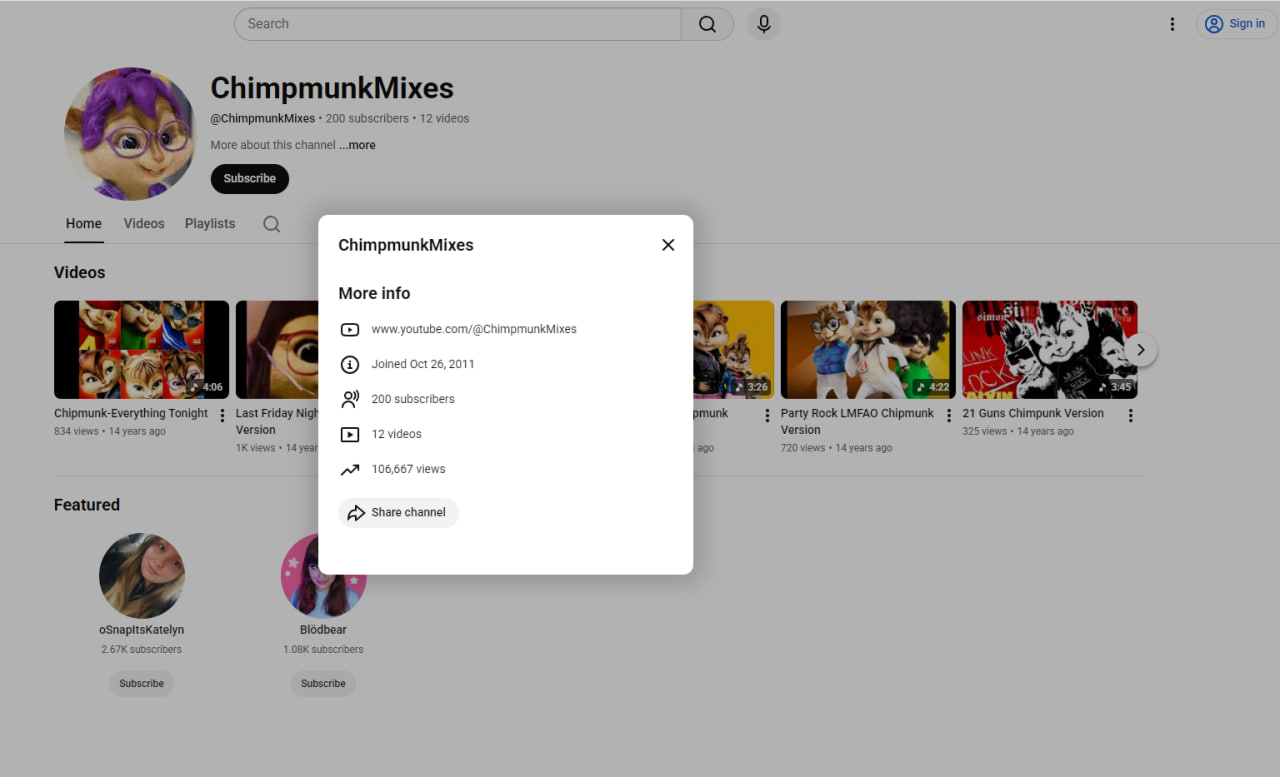Click the trending arrow views icon
1280x777 pixels.
pyautogui.click(x=349, y=469)
